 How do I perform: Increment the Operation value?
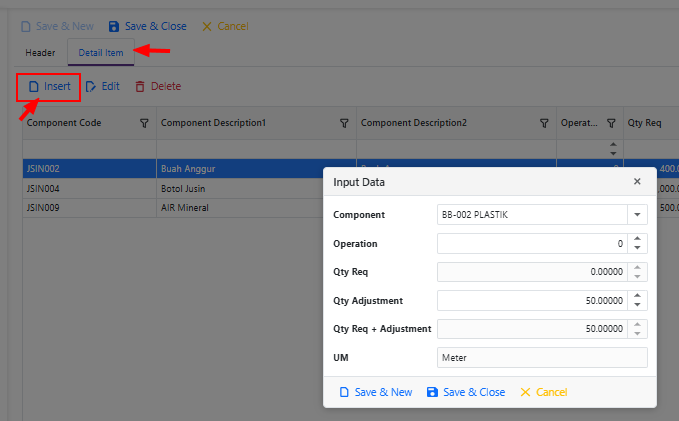[637, 239]
